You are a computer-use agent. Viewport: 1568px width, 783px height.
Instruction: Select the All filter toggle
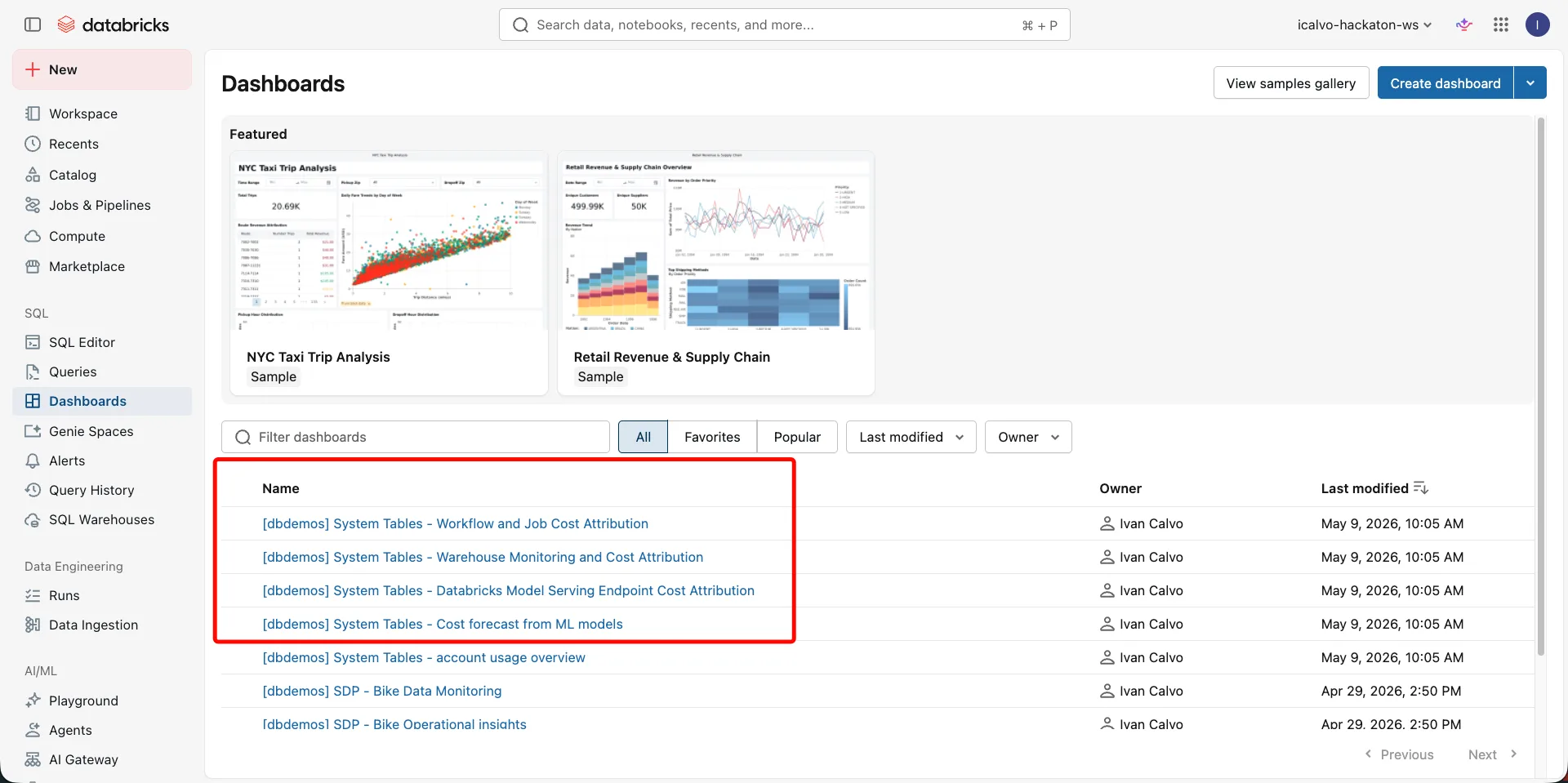click(644, 437)
